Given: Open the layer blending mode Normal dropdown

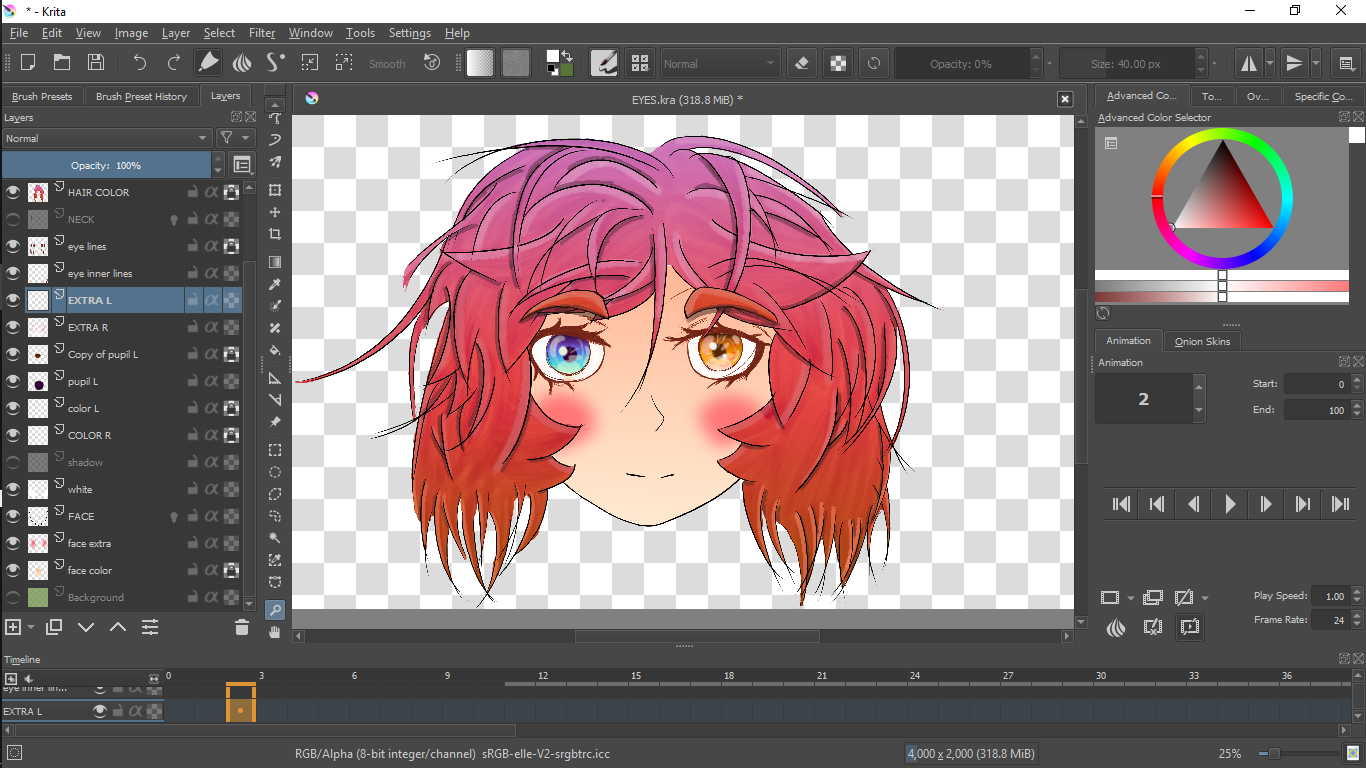Looking at the screenshot, I should pos(106,138).
